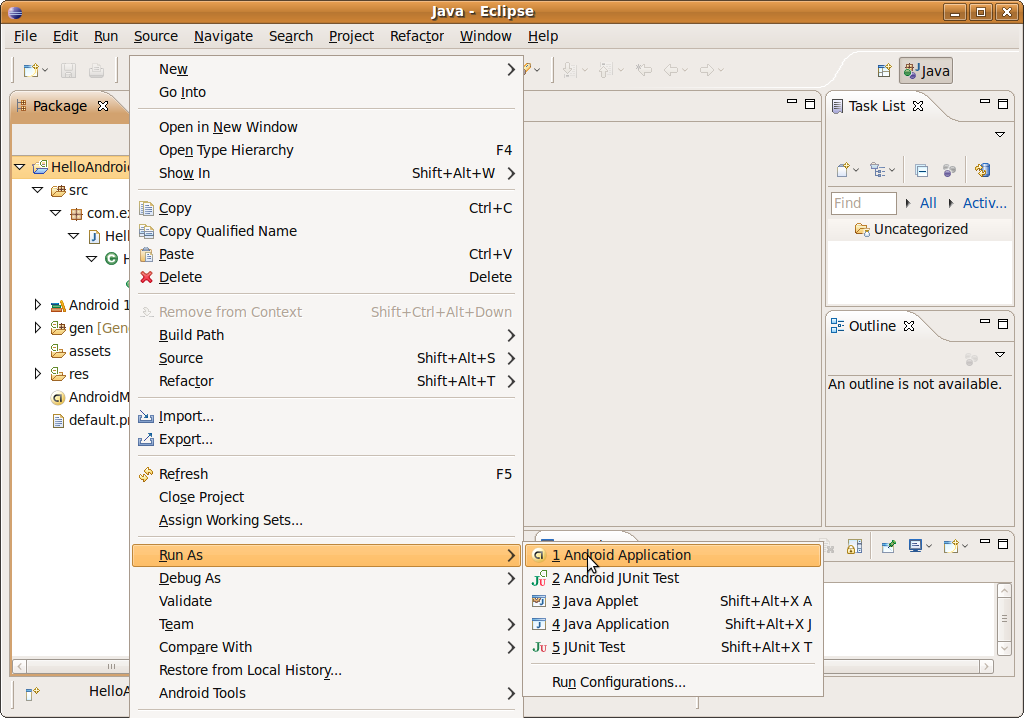This screenshot has height=718, width=1024.
Task: Choose 2 Android JUnit Test
Action: point(673,578)
